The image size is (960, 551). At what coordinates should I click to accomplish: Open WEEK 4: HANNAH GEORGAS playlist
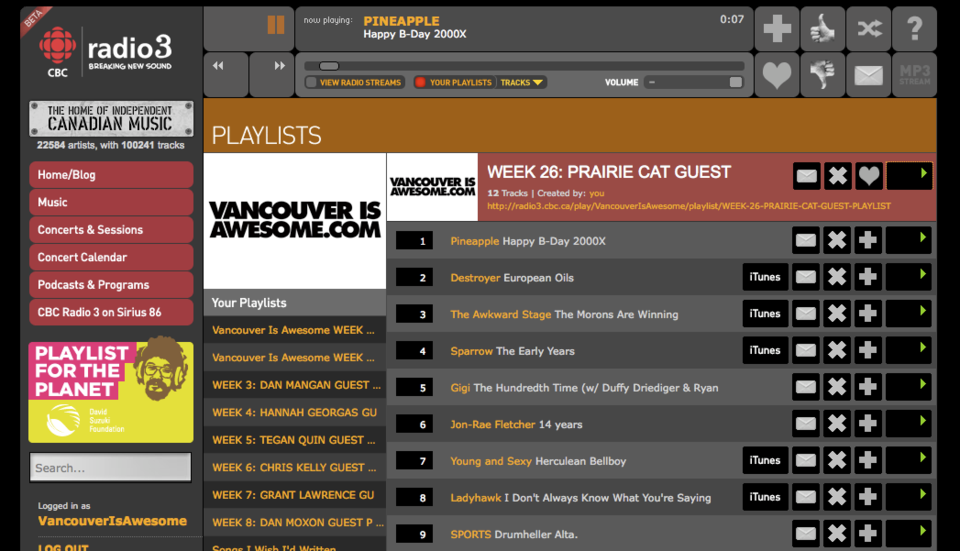tap(295, 413)
